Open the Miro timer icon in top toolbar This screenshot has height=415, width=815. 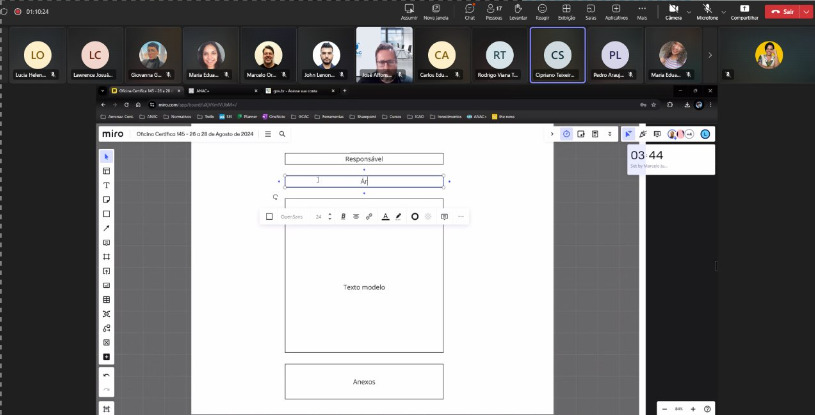tap(567, 133)
